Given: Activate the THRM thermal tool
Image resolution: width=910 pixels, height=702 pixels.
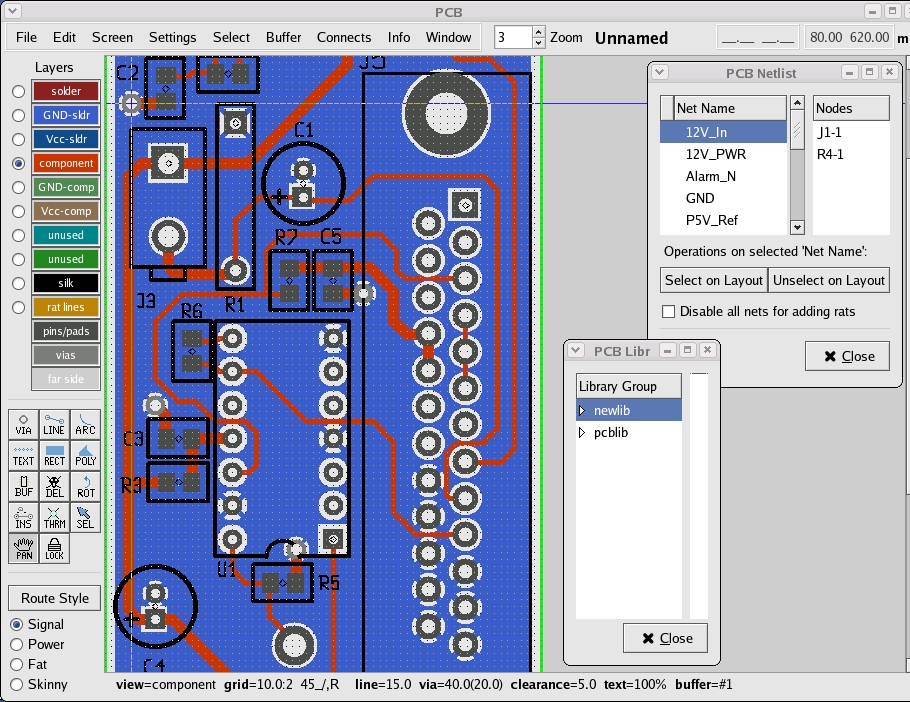Looking at the screenshot, I should (x=54, y=517).
